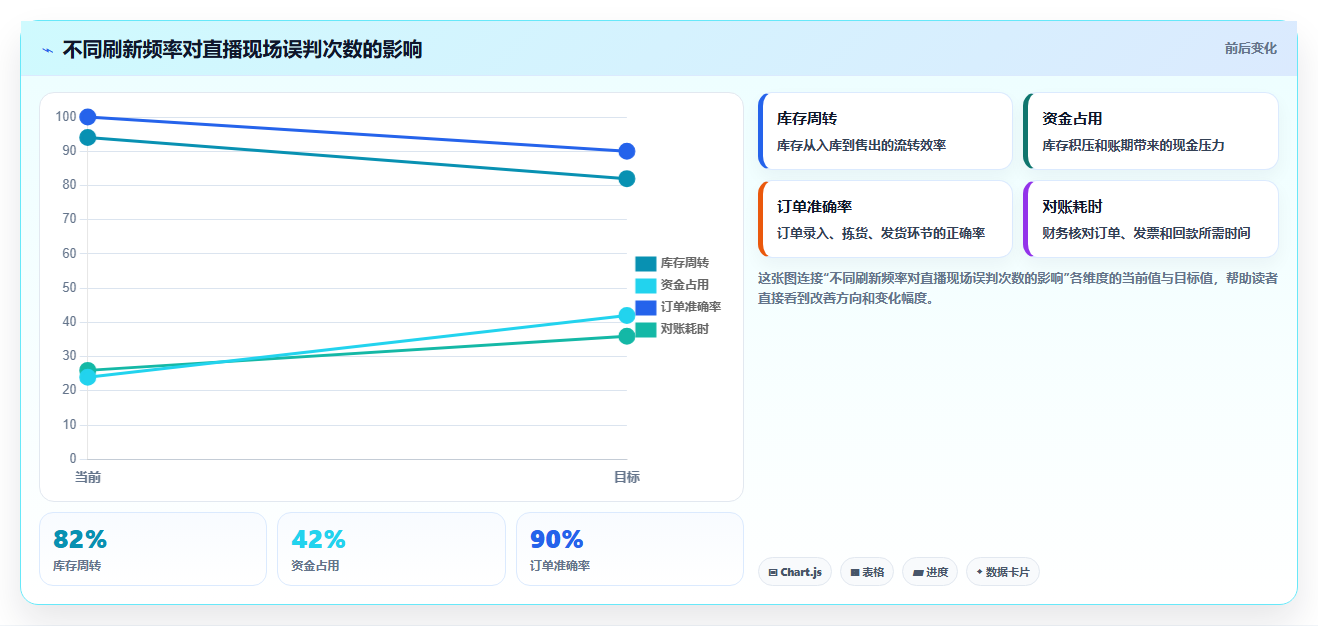Click the 表格 tag chip

(867, 572)
